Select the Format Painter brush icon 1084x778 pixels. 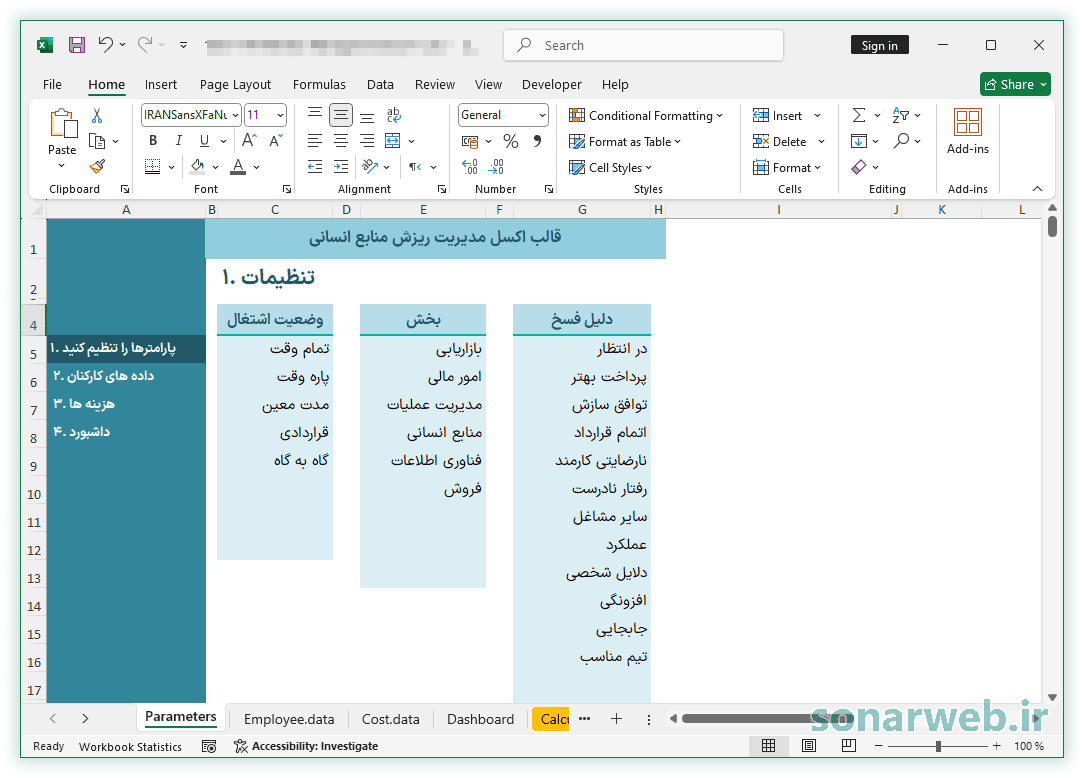pyautogui.click(x=97, y=167)
